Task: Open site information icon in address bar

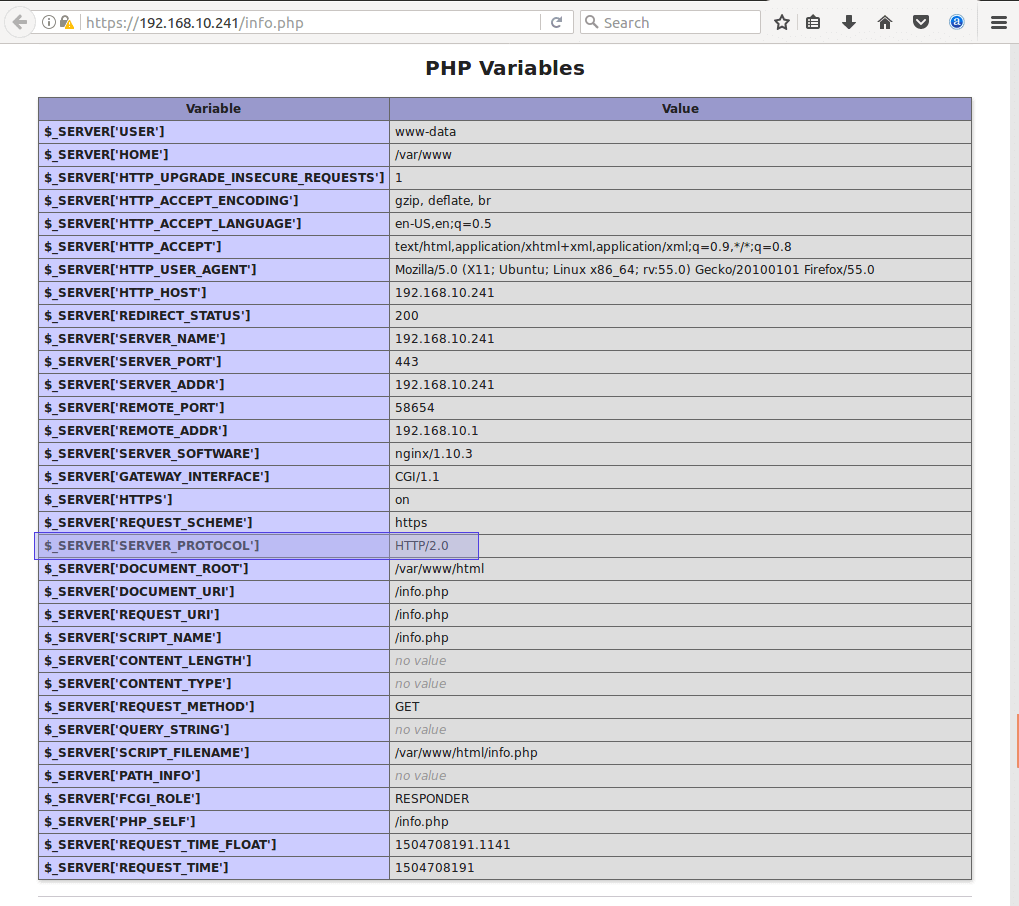Action: [x=49, y=22]
